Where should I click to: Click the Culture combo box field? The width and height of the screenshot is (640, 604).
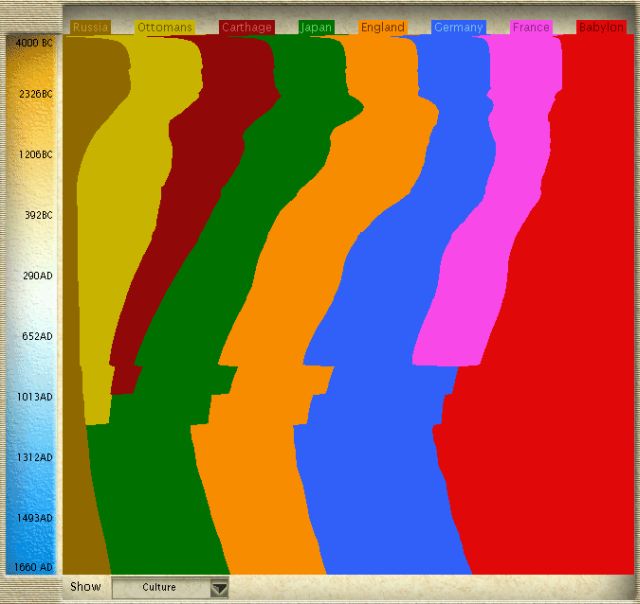[x=160, y=588]
